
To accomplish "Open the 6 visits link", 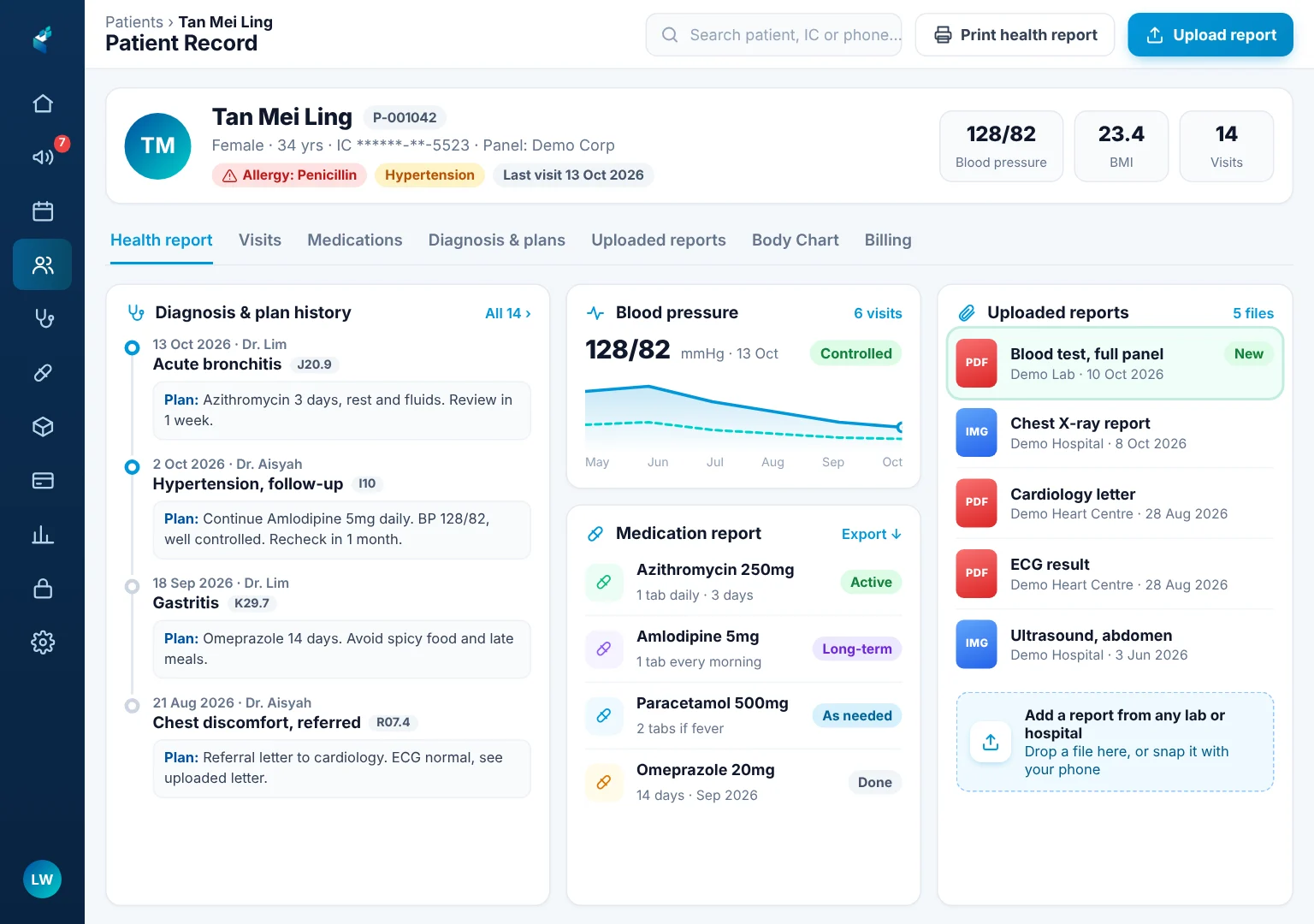I will [x=878, y=313].
